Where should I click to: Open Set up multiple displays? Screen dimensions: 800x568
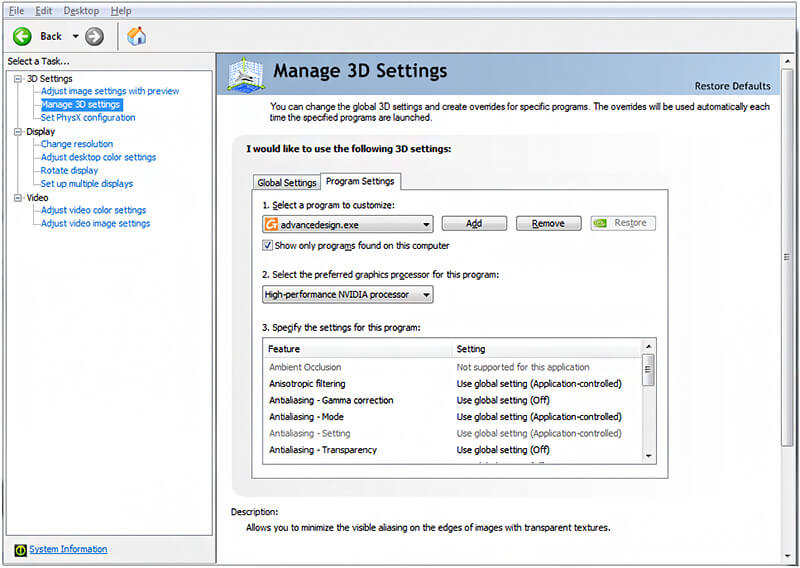pos(87,184)
